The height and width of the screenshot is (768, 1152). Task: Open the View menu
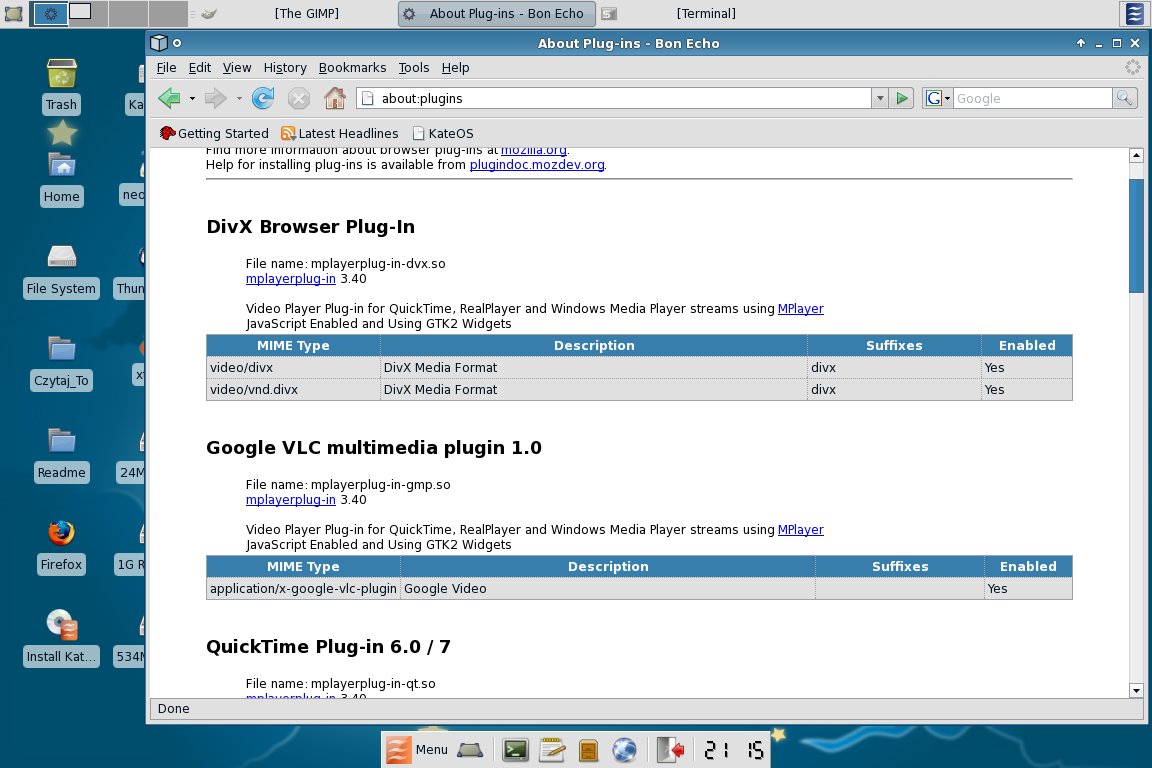click(237, 68)
